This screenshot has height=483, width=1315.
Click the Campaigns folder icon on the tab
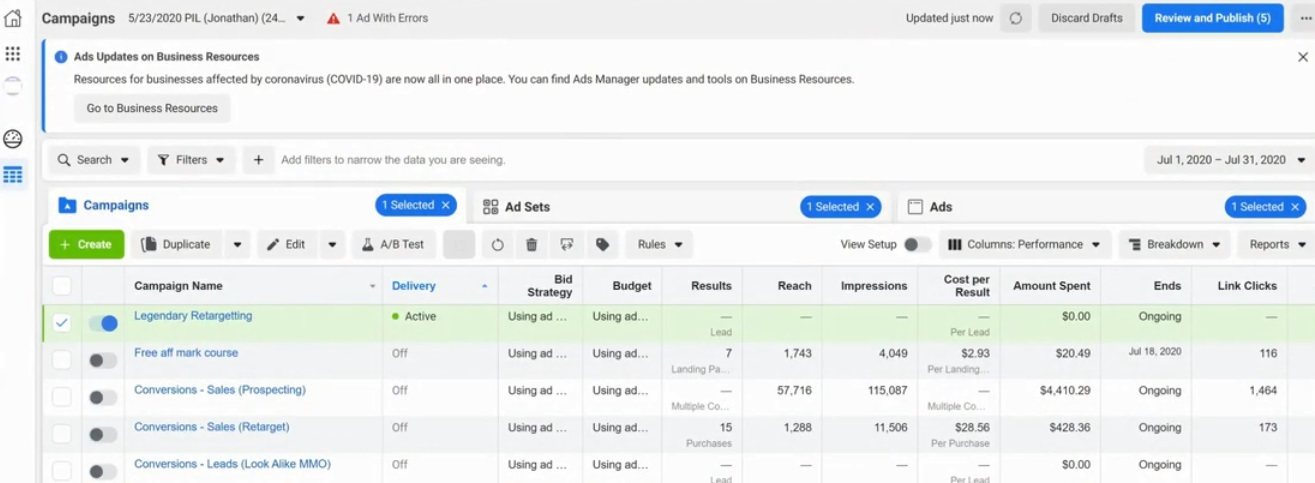click(67, 206)
